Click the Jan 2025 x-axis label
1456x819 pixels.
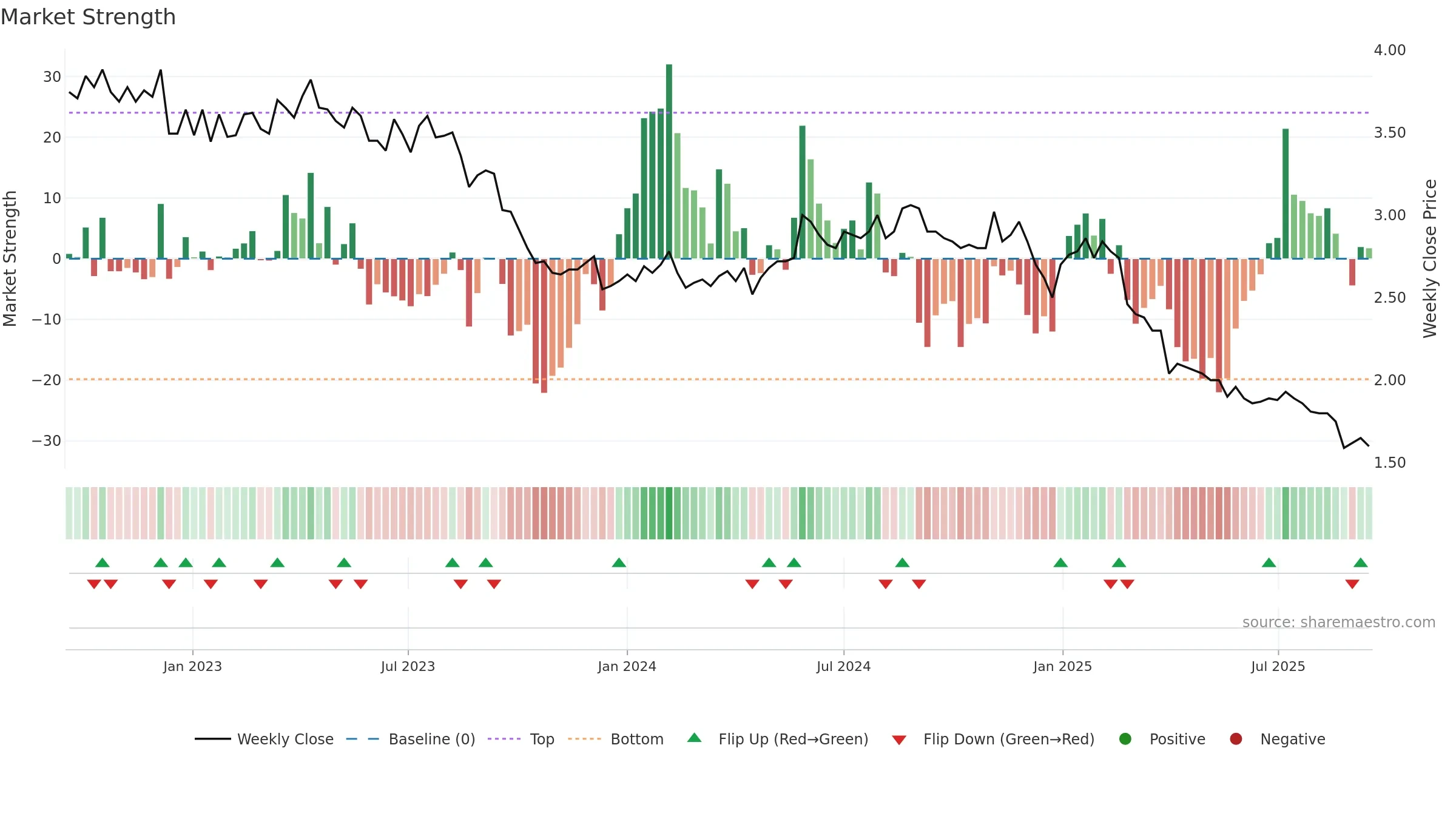(1062, 666)
